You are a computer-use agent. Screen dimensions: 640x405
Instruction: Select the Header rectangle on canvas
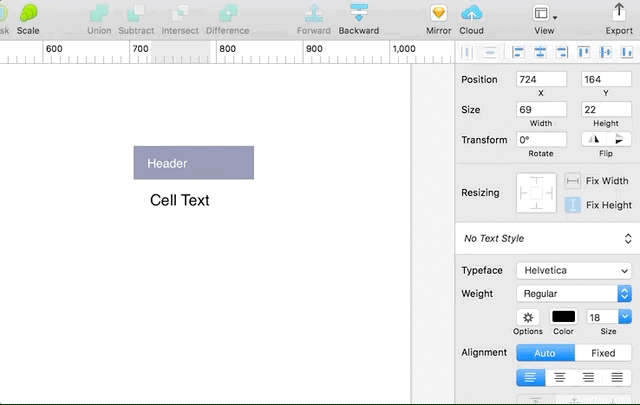click(193, 162)
